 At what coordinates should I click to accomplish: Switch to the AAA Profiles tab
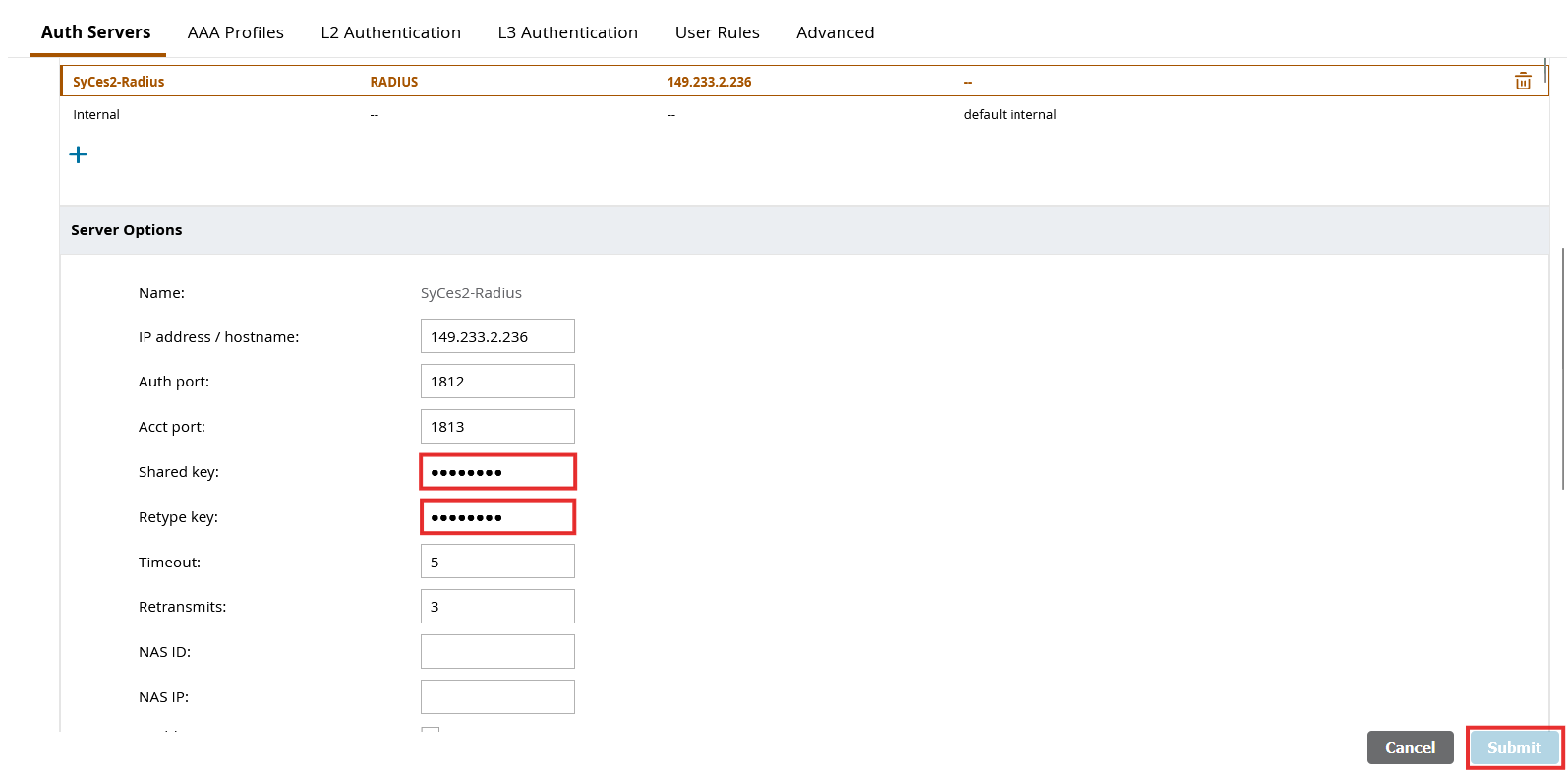[235, 32]
